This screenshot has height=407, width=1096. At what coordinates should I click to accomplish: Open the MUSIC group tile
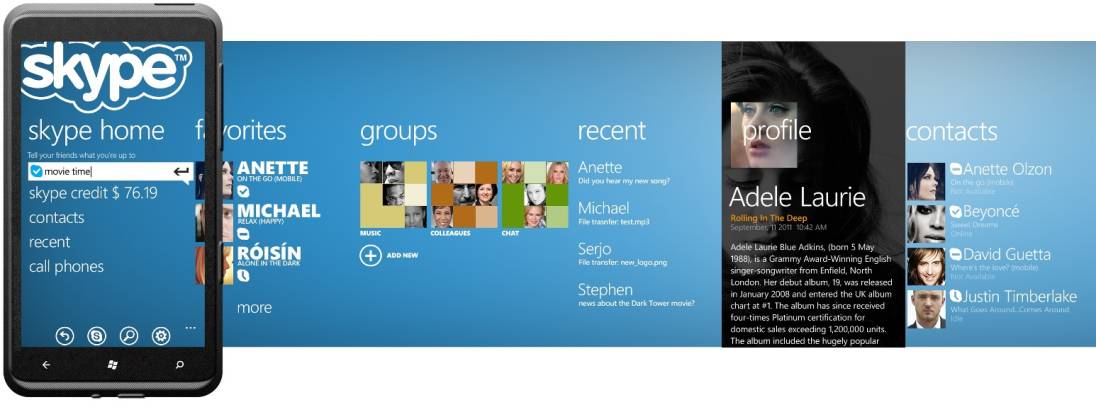pos(394,194)
